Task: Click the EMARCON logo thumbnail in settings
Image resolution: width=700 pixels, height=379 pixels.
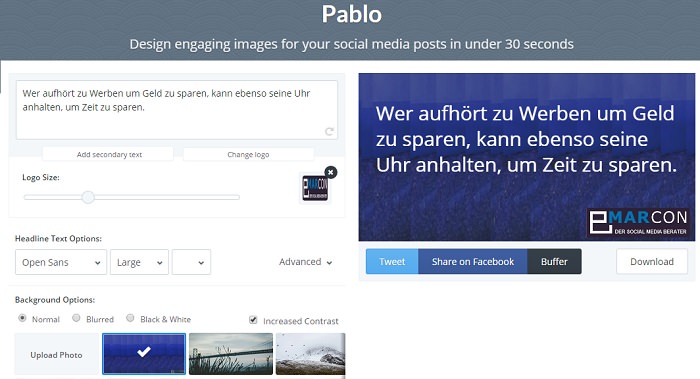Action: 315,188
